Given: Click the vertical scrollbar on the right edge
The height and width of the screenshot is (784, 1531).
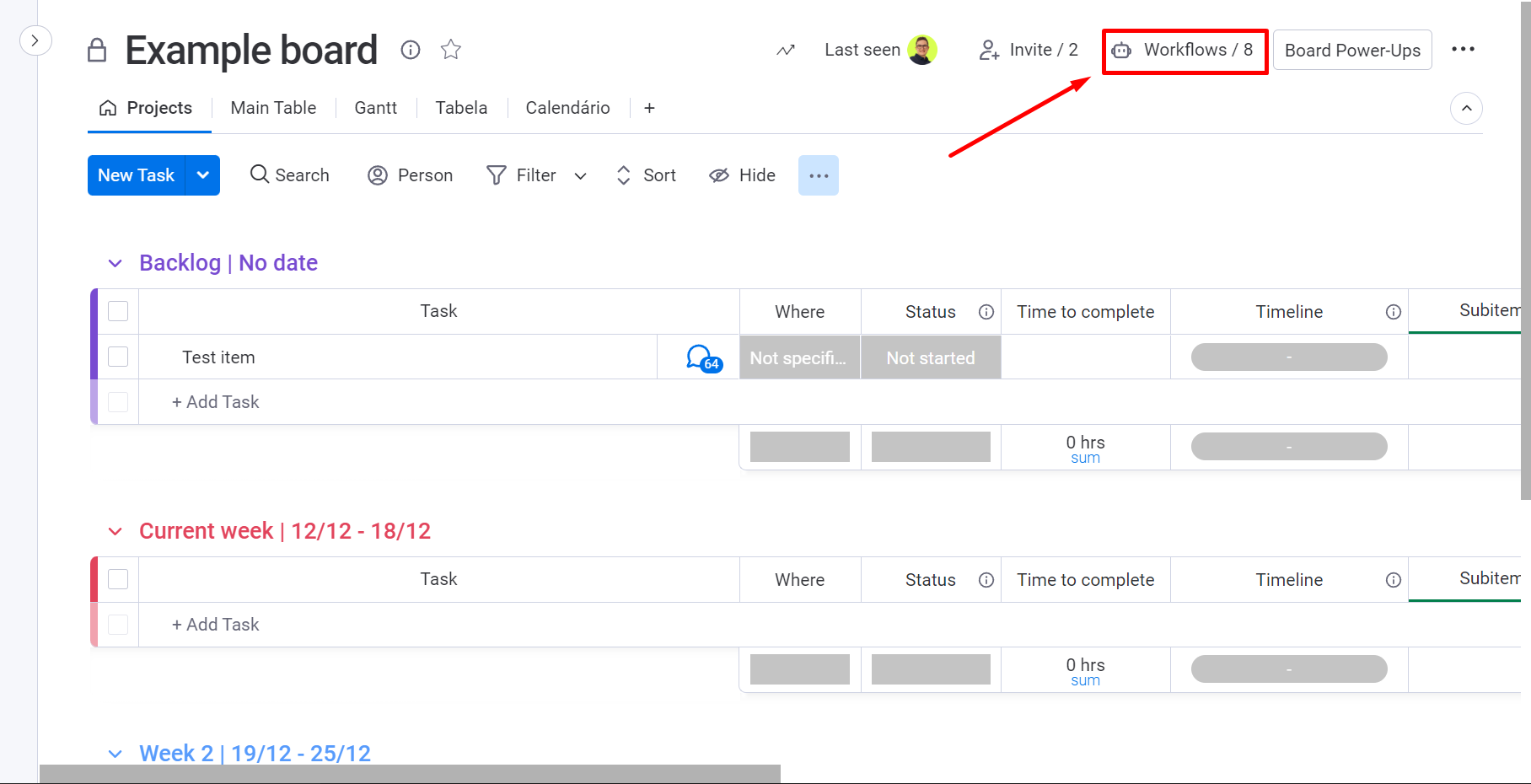Looking at the screenshot, I should pos(1525,250).
